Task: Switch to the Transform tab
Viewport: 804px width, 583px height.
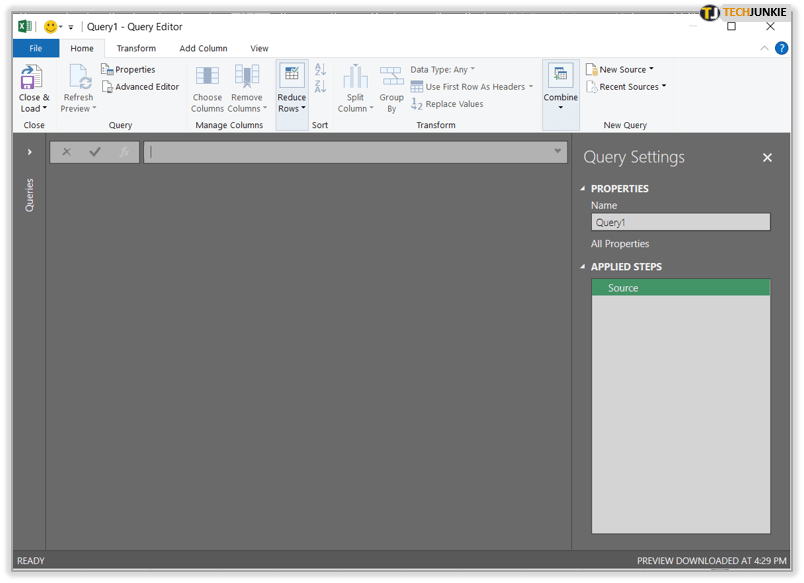Action: 136,48
